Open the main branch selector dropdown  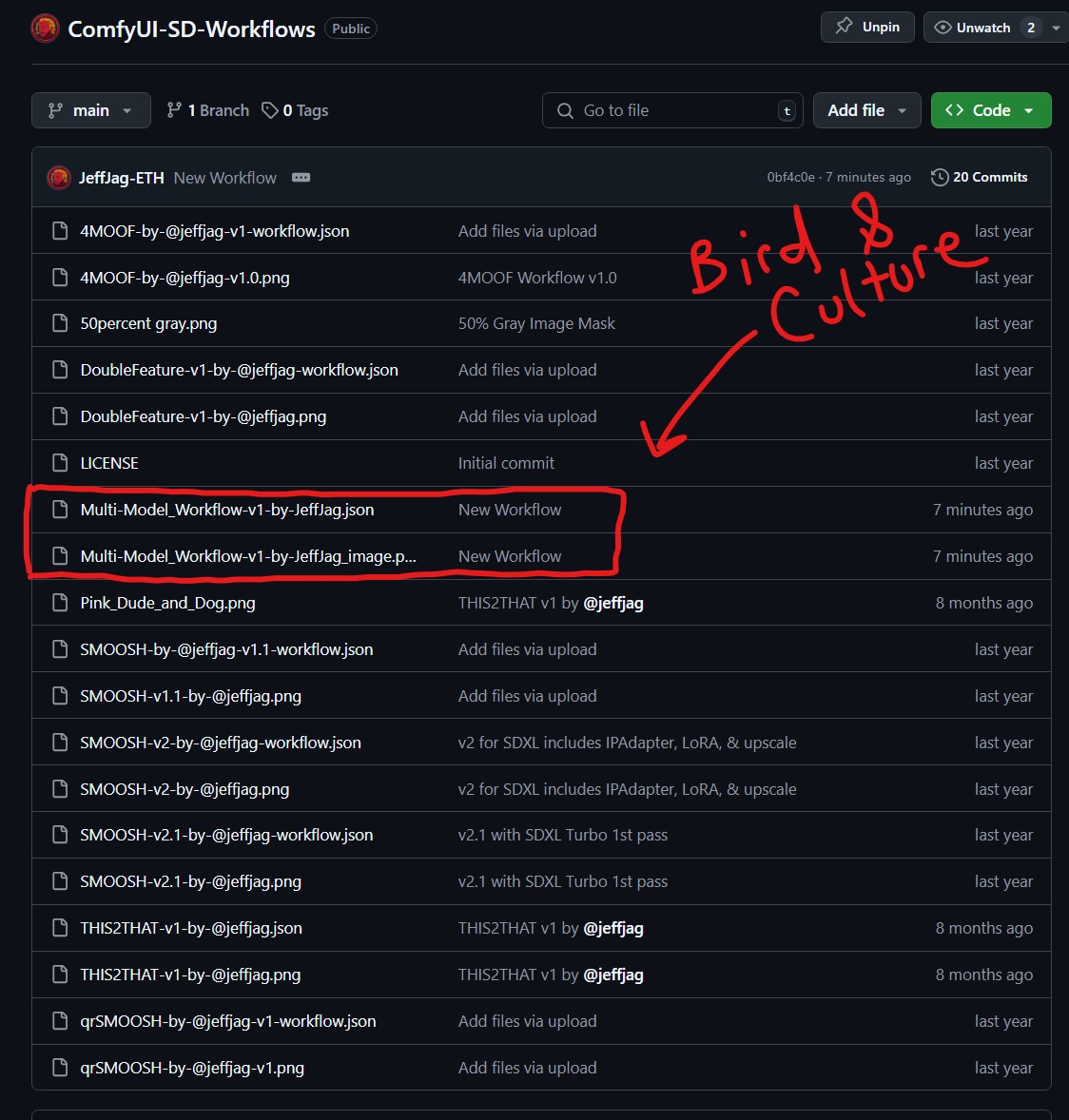[x=90, y=110]
